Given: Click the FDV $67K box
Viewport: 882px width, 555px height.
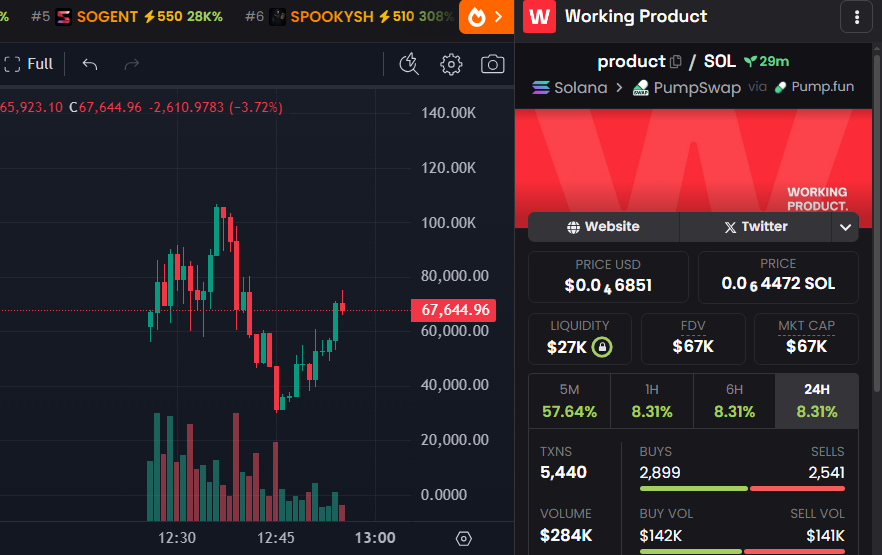Looking at the screenshot, I should click(x=693, y=339).
